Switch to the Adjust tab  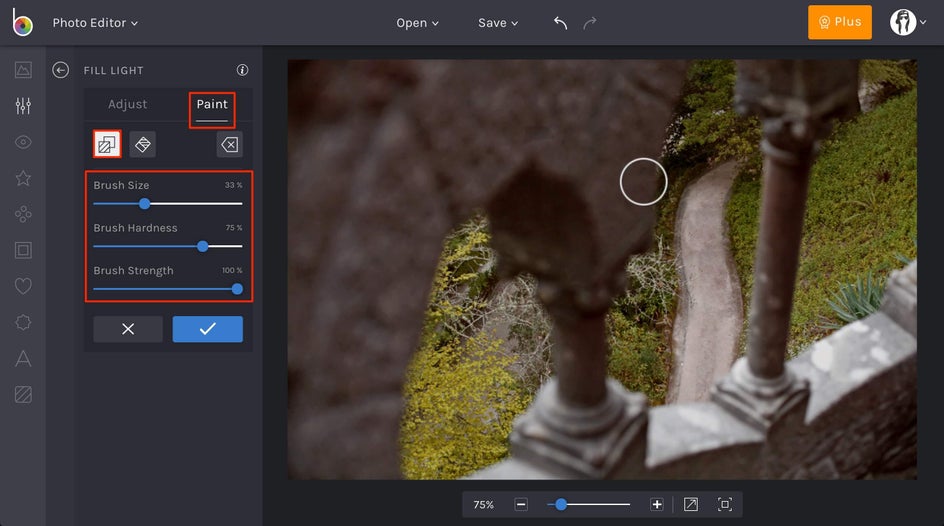(128, 104)
